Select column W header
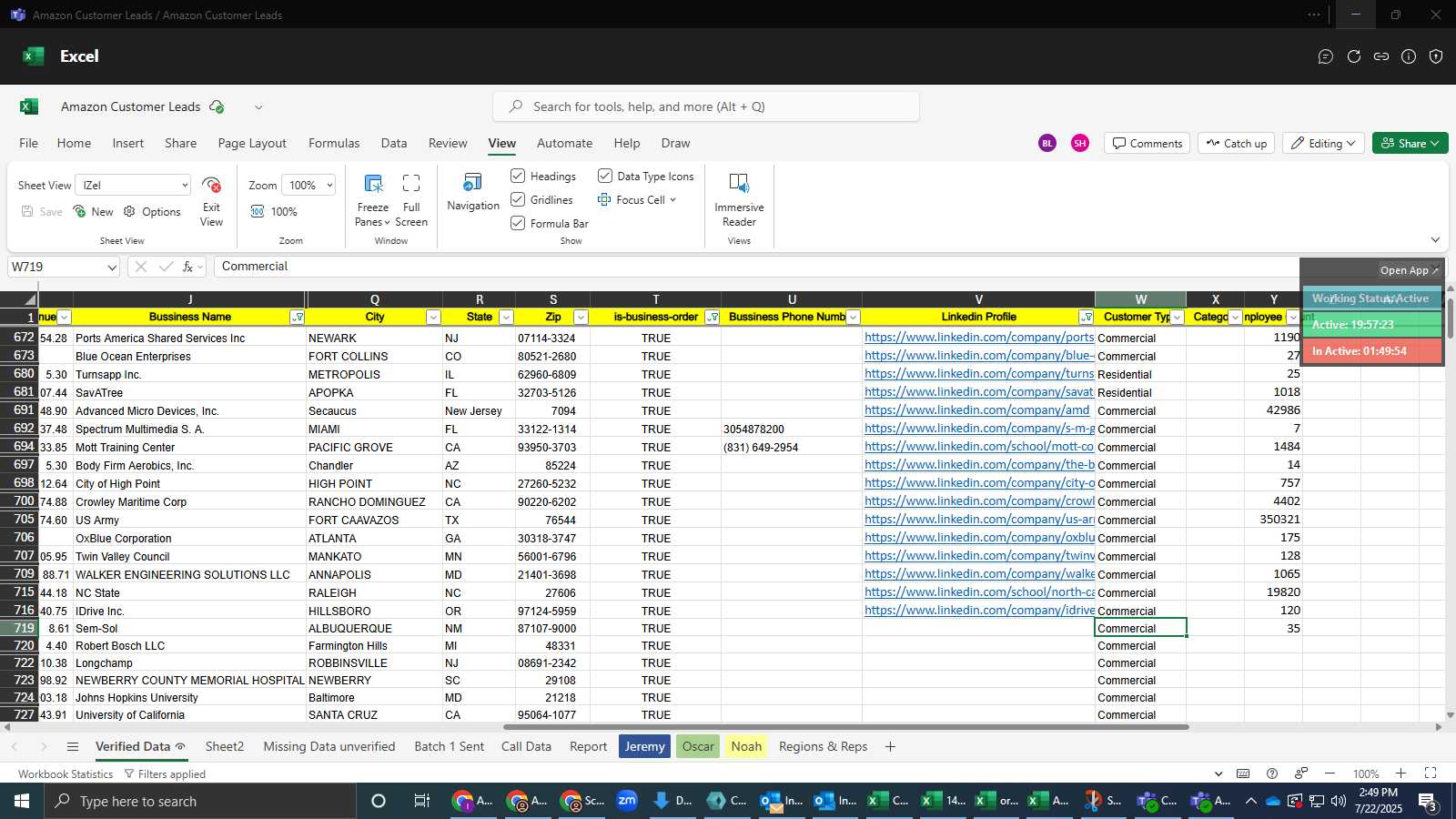Image resolution: width=1456 pixels, height=819 pixels. (1140, 299)
